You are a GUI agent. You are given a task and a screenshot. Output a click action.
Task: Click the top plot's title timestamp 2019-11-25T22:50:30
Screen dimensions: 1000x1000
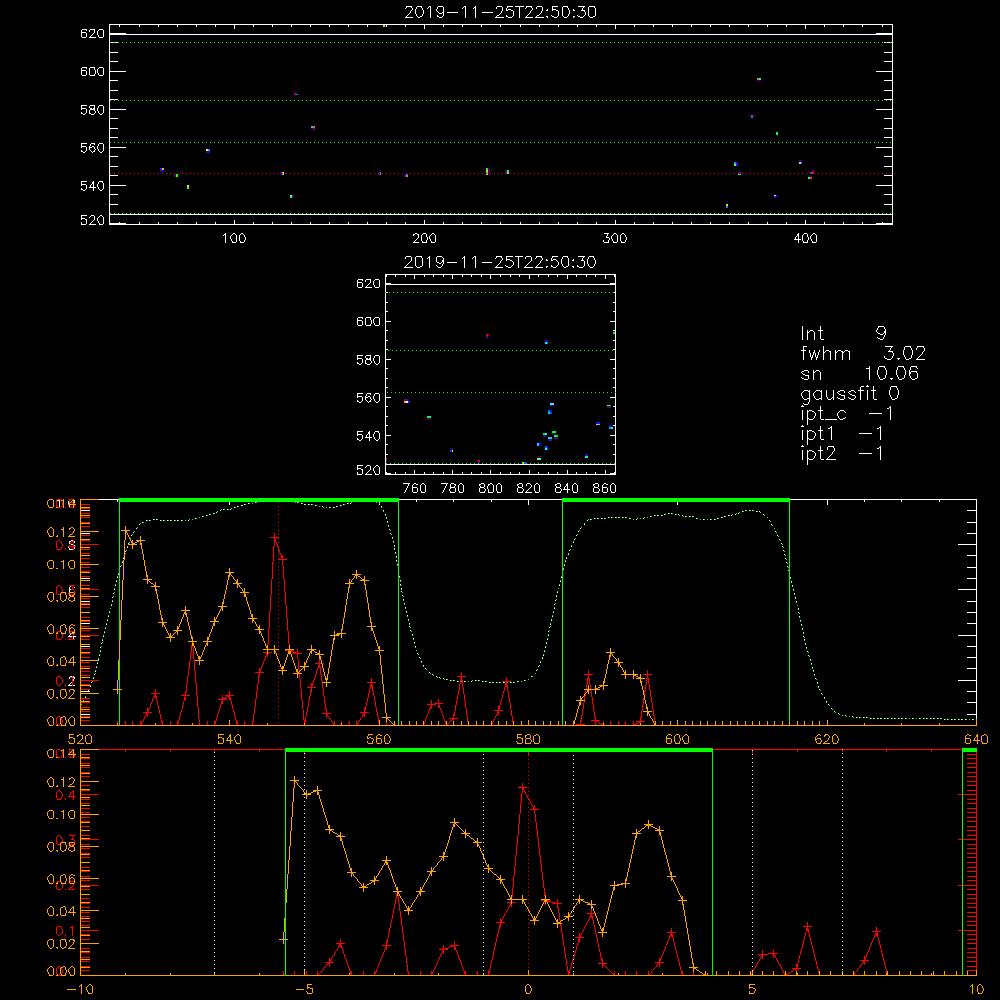tap(500, 12)
